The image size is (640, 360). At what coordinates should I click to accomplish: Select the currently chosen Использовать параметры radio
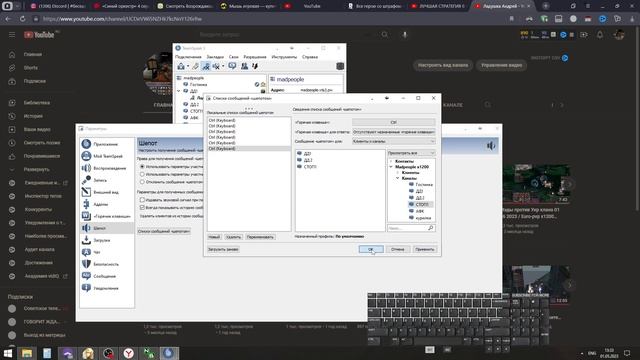(142, 167)
